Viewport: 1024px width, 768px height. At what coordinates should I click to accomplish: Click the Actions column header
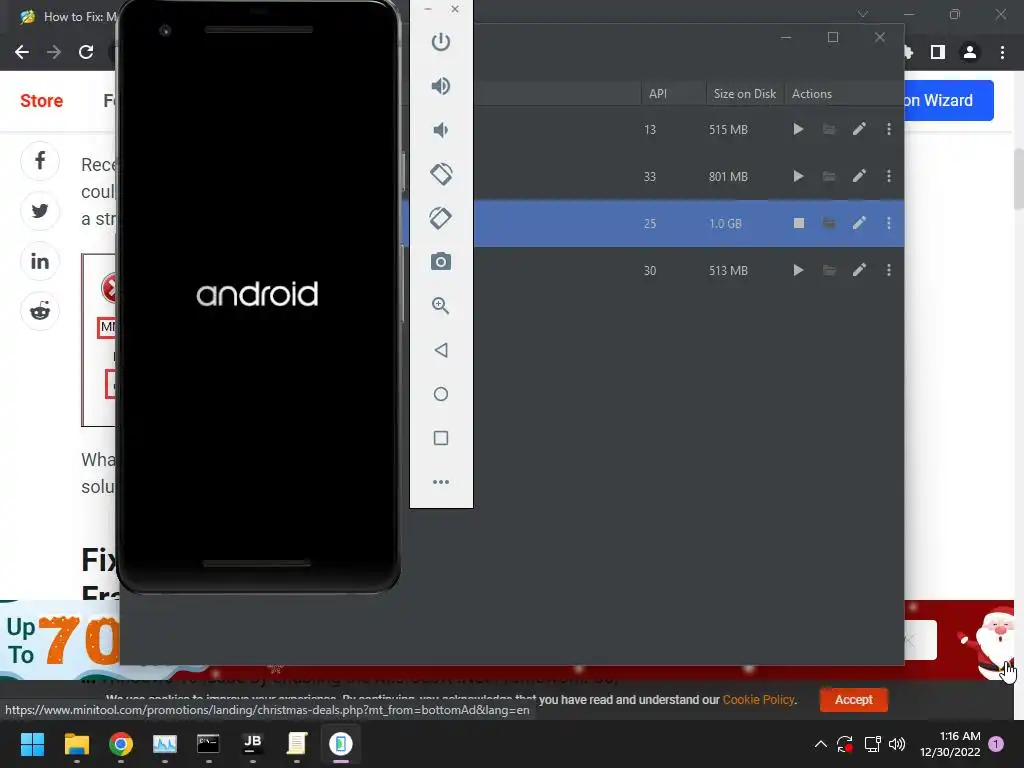844,94
